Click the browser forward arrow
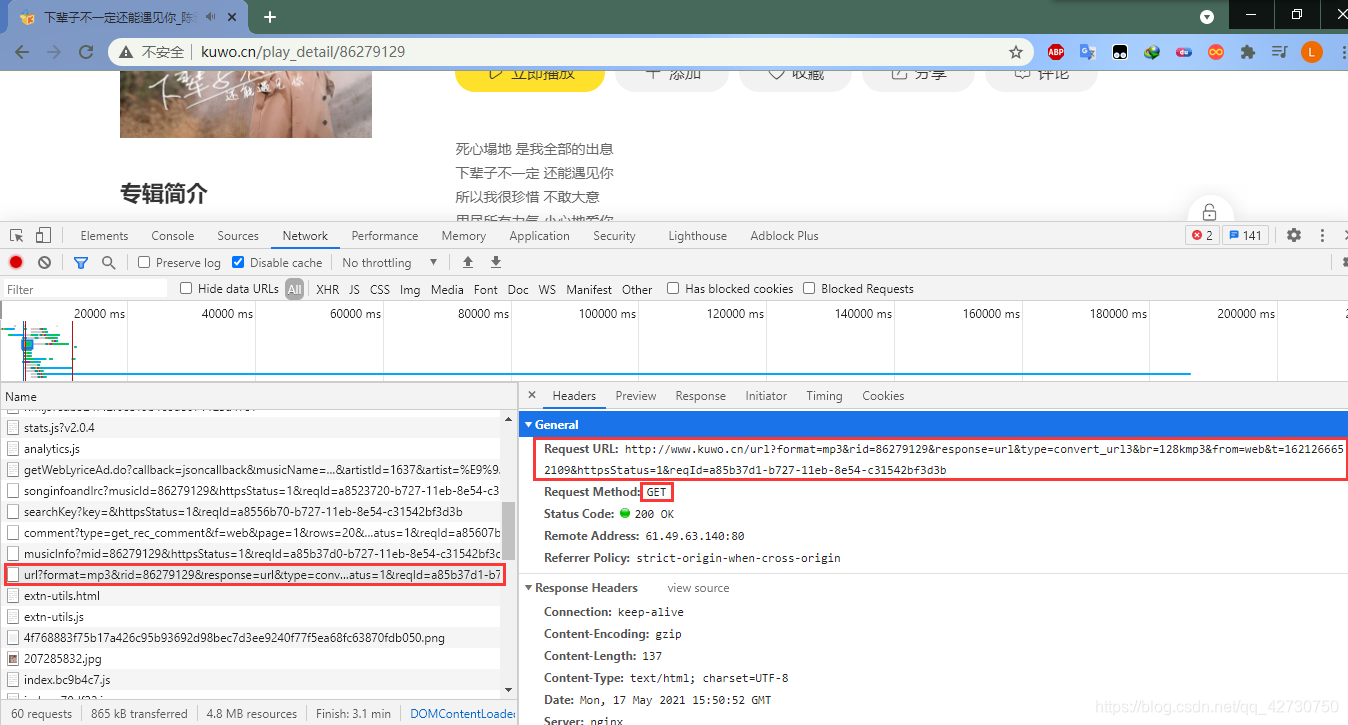The image size is (1348, 725). click(x=54, y=52)
